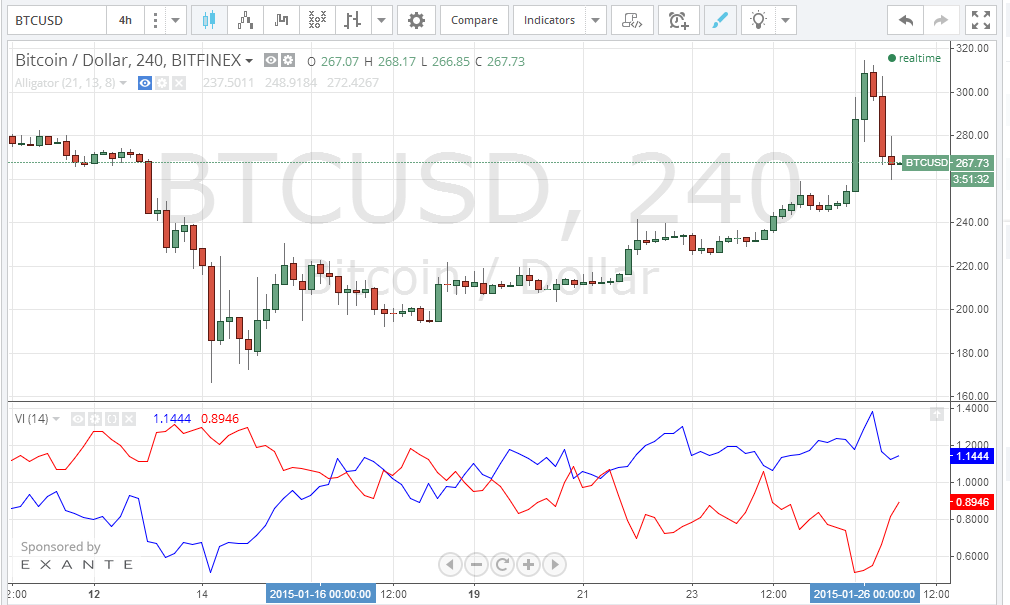Toggle VI (14) indicator visibility eye
Viewport: 1010px width, 605px height.
click(x=77, y=419)
